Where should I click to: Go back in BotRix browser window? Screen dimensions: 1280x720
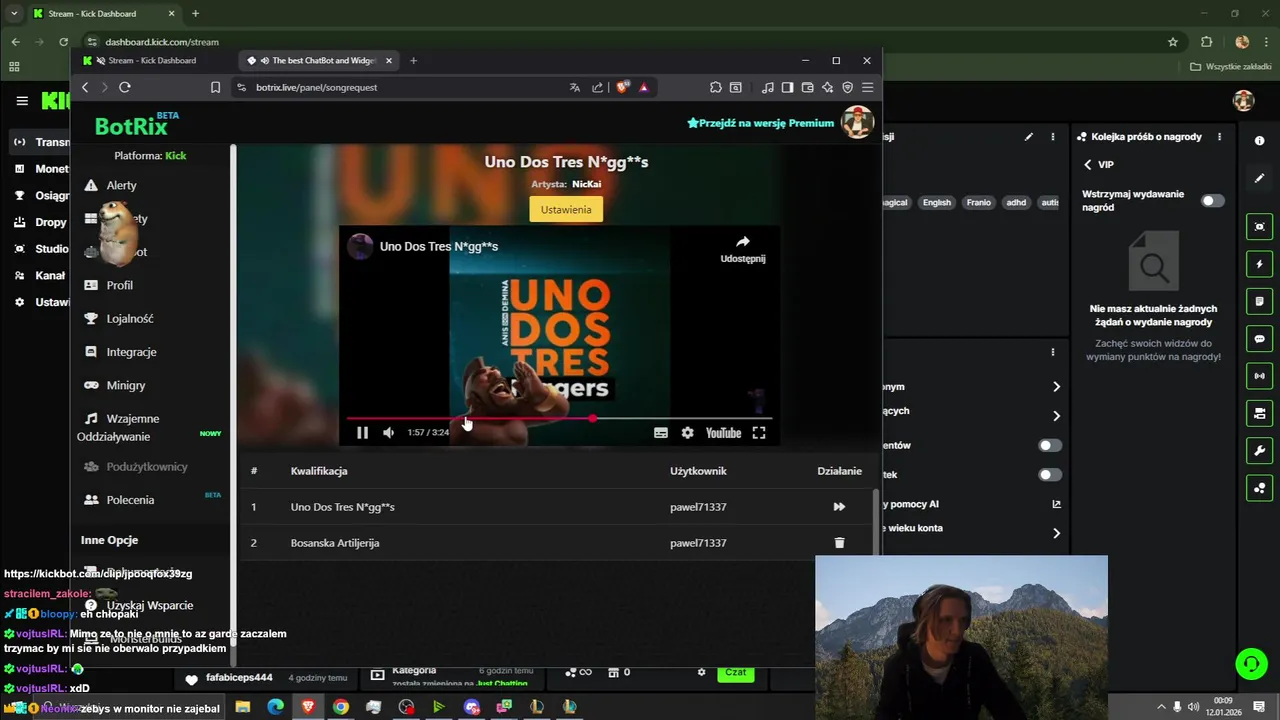click(x=85, y=87)
